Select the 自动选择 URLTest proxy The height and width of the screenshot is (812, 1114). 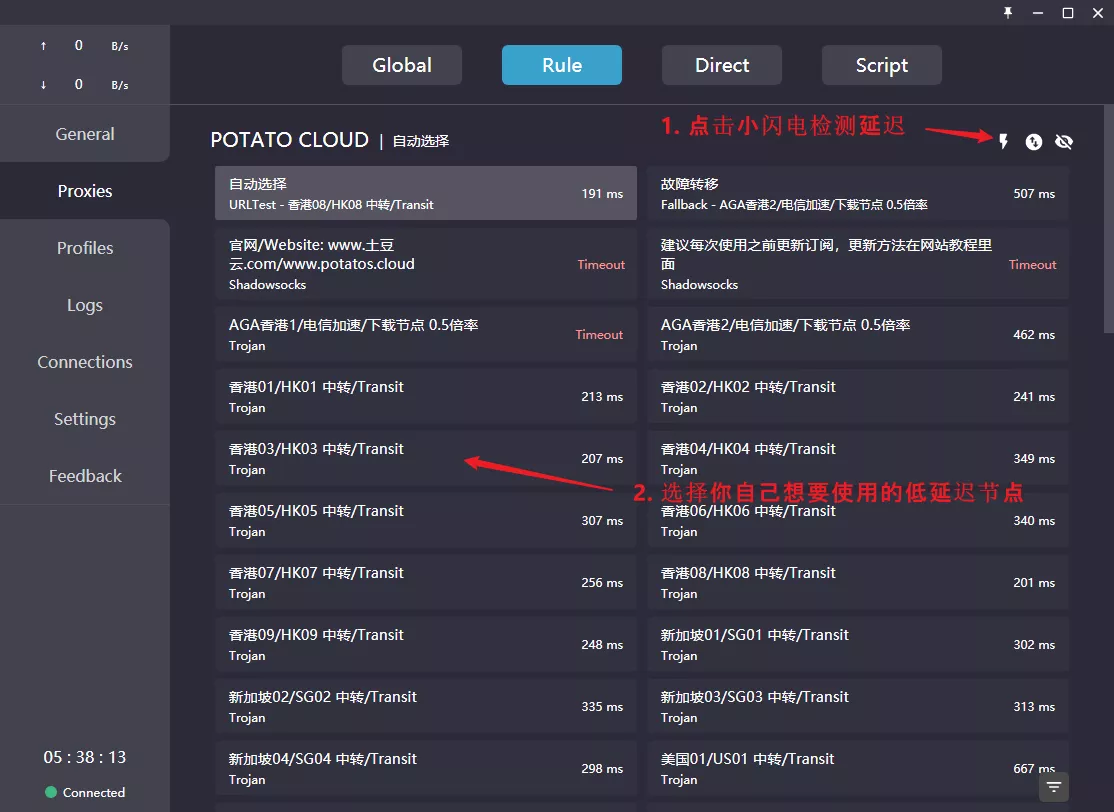point(425,195)
